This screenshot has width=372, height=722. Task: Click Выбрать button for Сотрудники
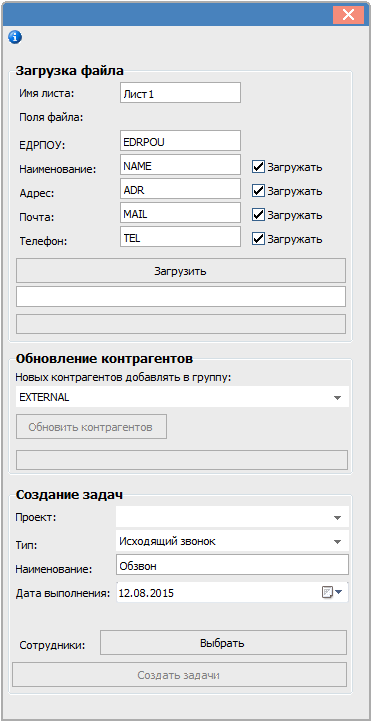[x=223, y=643]
